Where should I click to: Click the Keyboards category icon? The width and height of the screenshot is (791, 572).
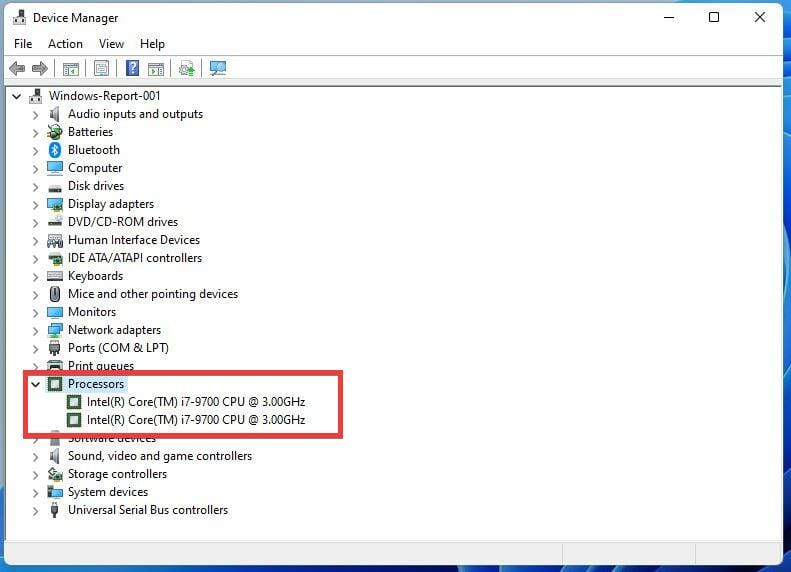click(x=54, y=276)
